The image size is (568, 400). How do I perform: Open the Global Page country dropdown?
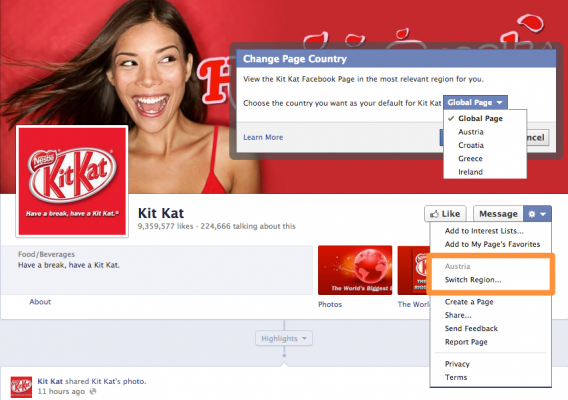click(x=475, y=103)
